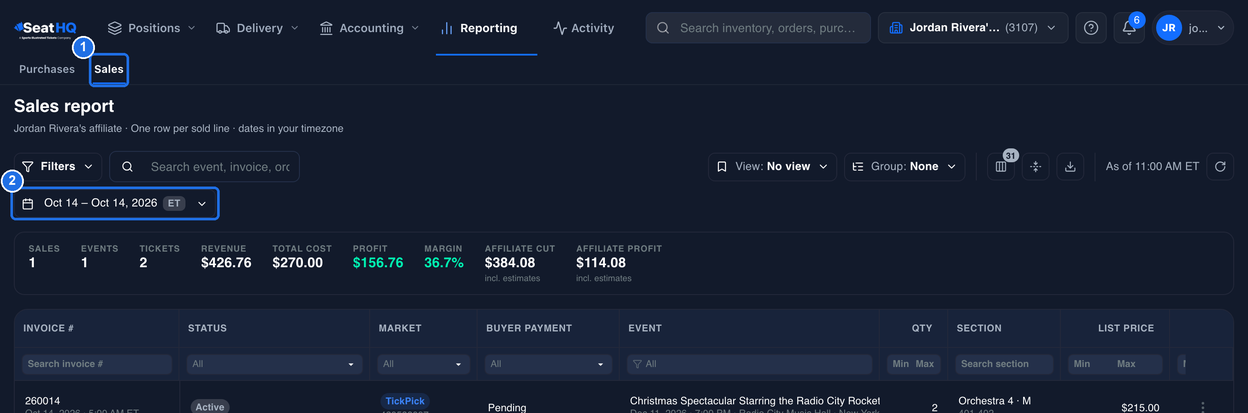The width and height of the screenshot is (1248, 413).
Task: Click the Christmas Spectacular event row text
Action: pos(755,401)
